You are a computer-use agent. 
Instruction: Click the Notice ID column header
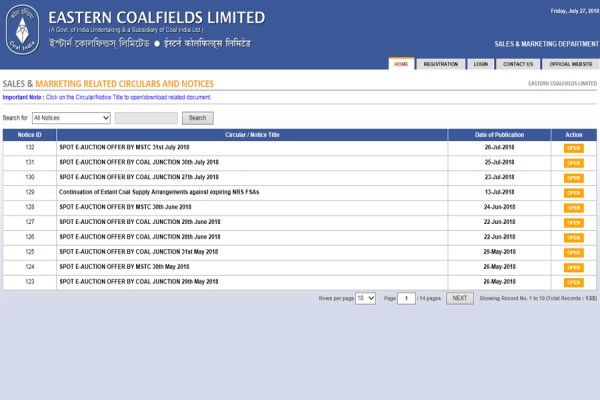29,135
